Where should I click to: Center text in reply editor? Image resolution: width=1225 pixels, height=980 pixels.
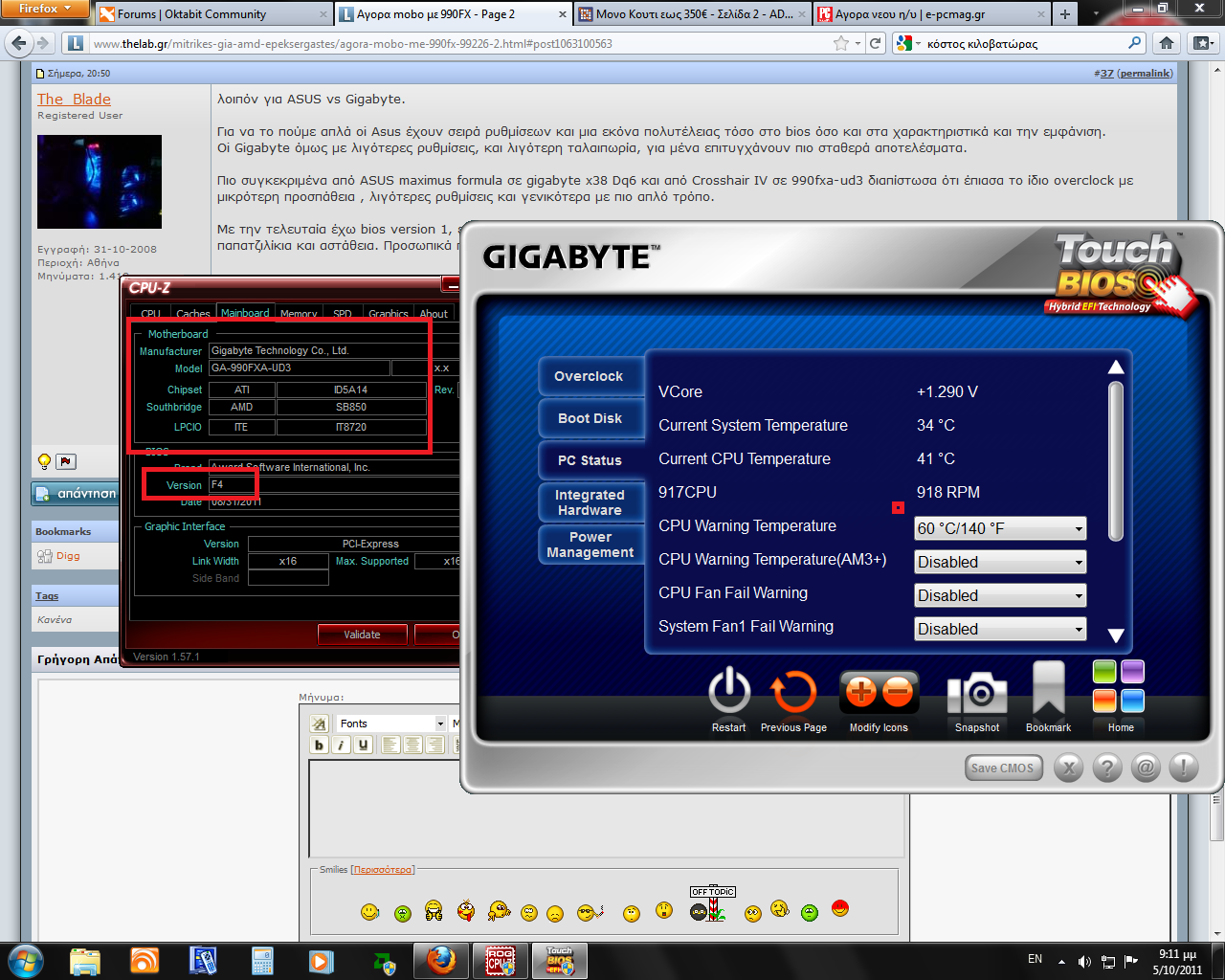coord(412,745)
